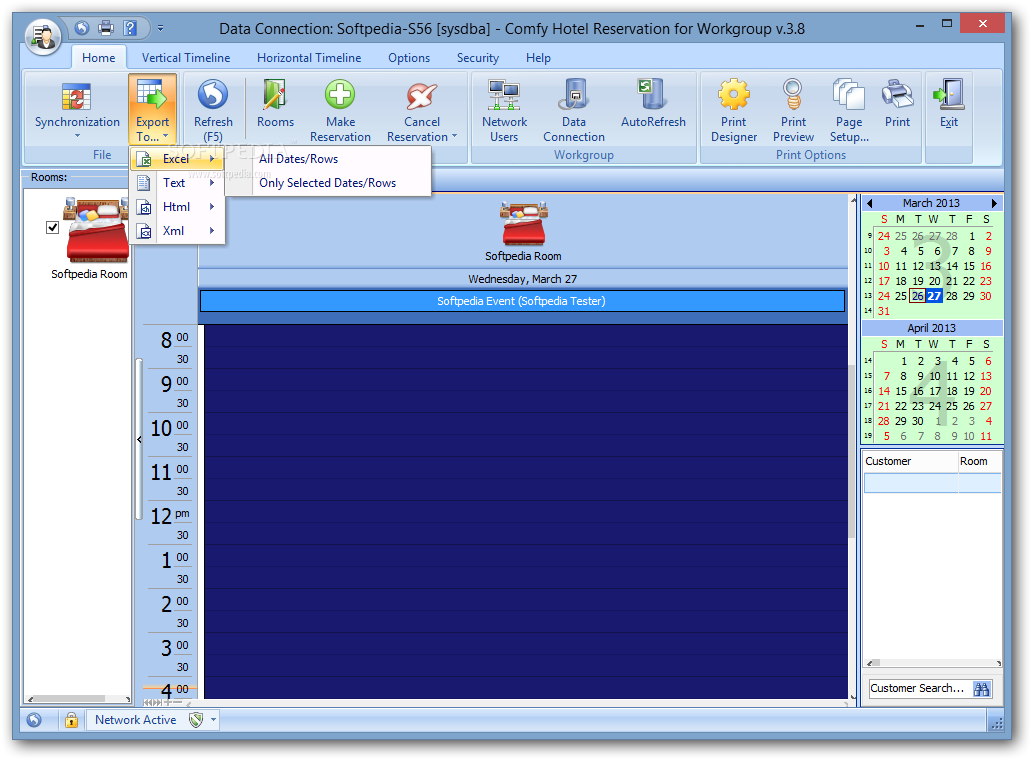Click quick access help icon

point(130,28)
